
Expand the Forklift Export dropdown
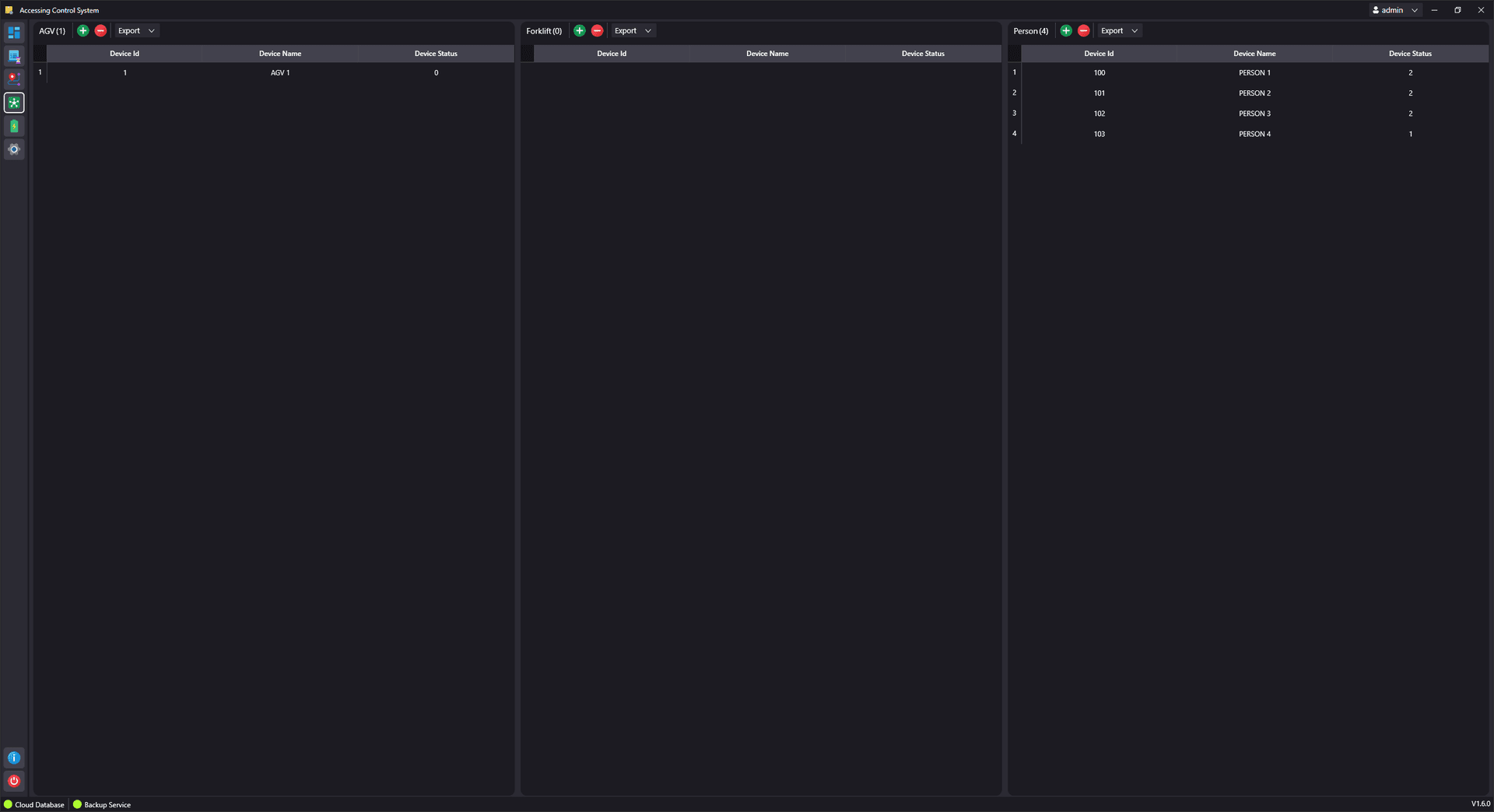(x=633, y=31)
